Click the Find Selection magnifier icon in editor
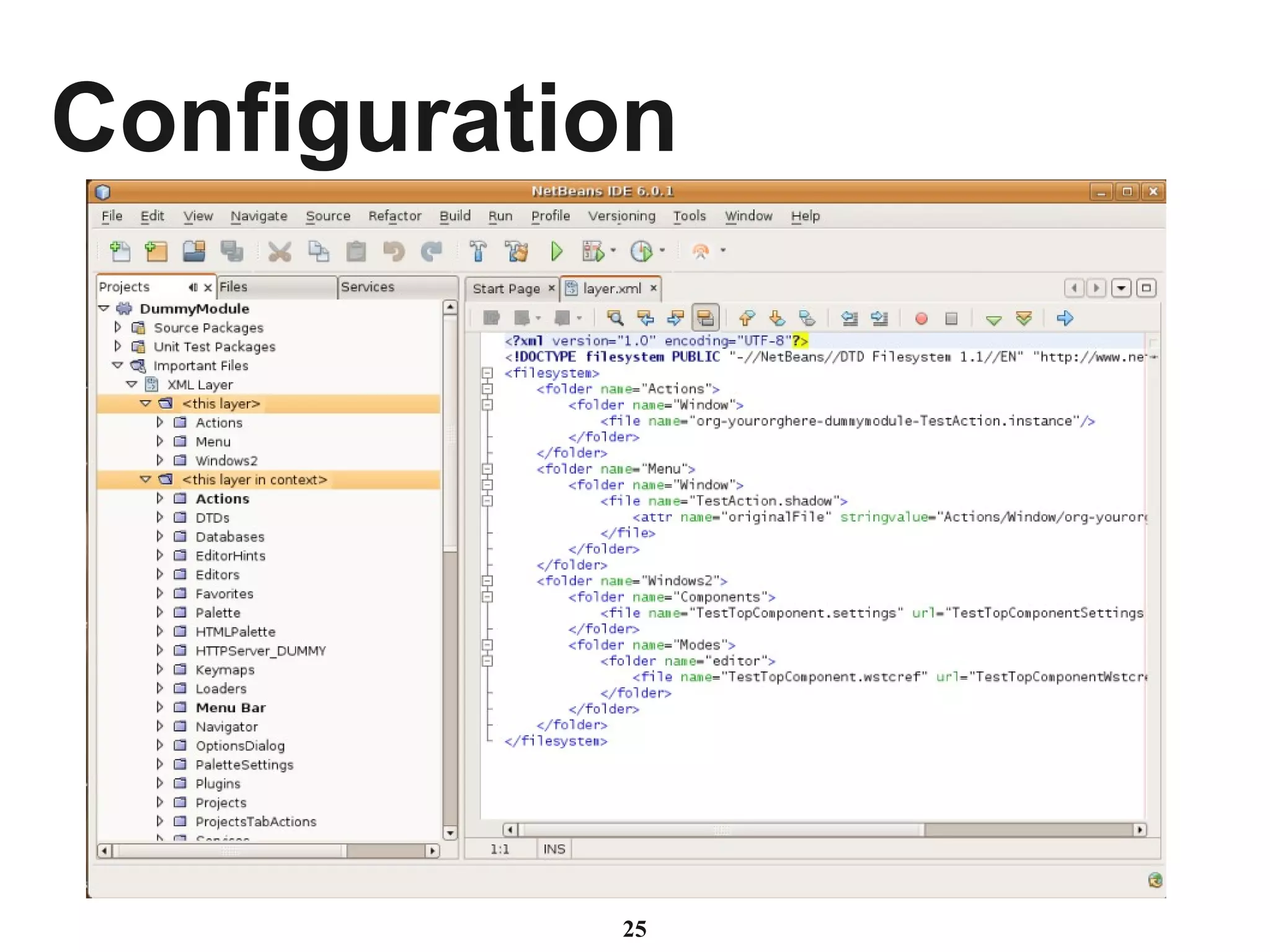The width and height of the screenshot is (1270, 952). [615, 318]
